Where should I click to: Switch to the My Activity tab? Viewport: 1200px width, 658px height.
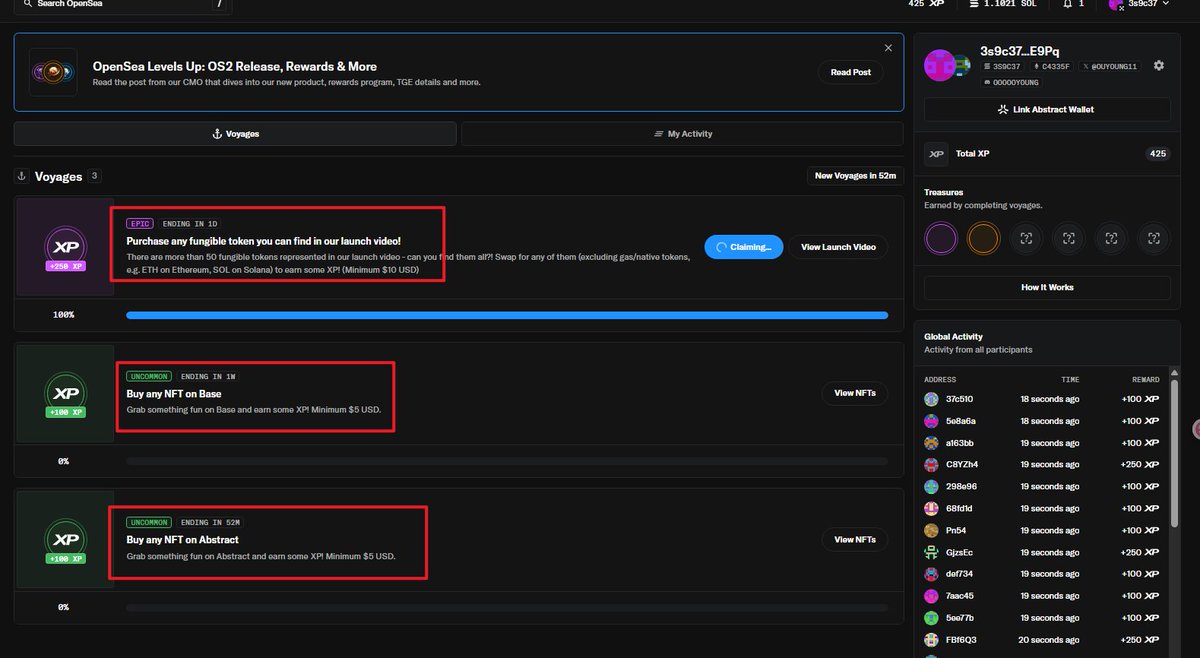click(682, 134)
